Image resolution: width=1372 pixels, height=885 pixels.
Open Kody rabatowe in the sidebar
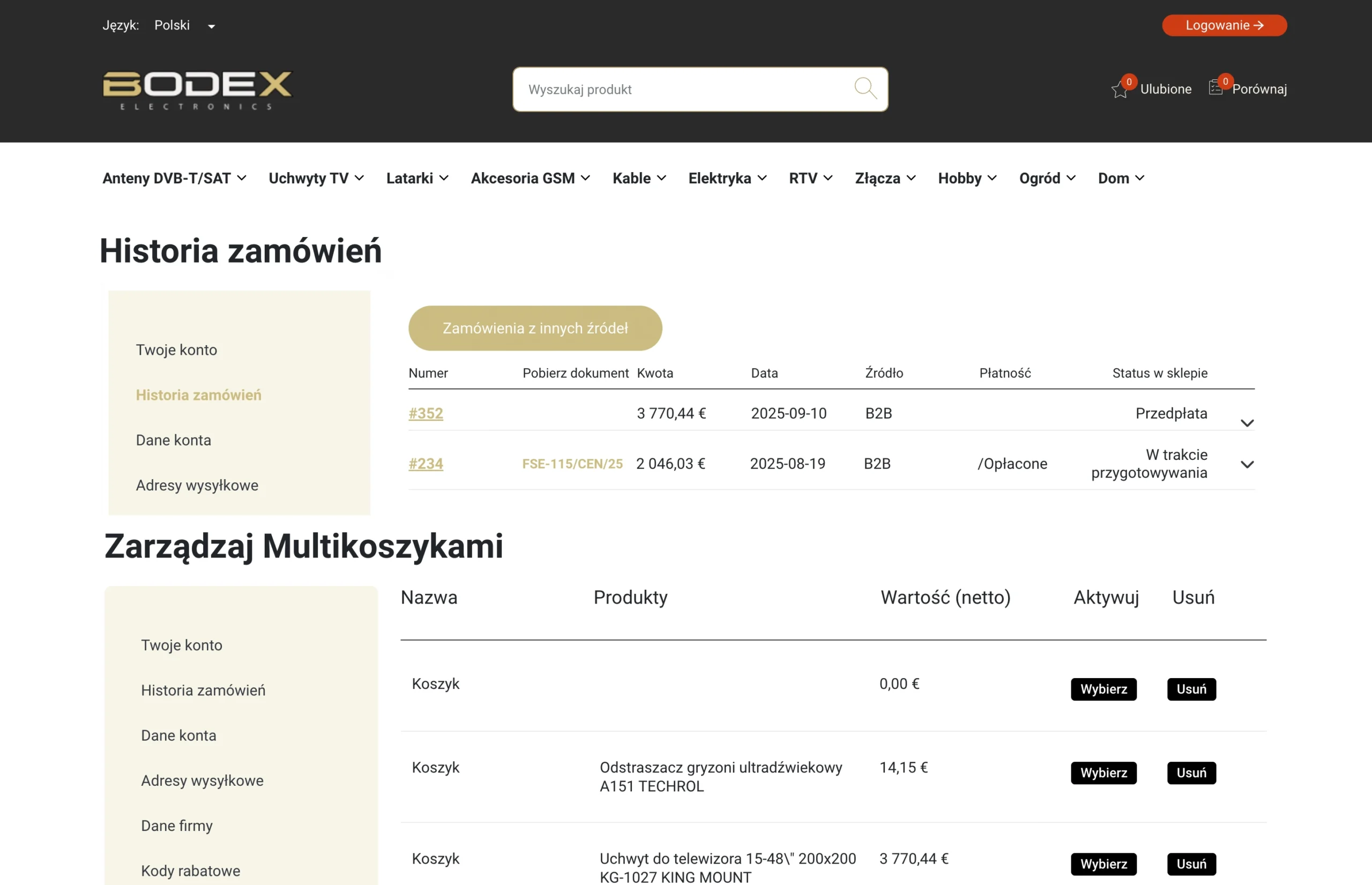191,871
